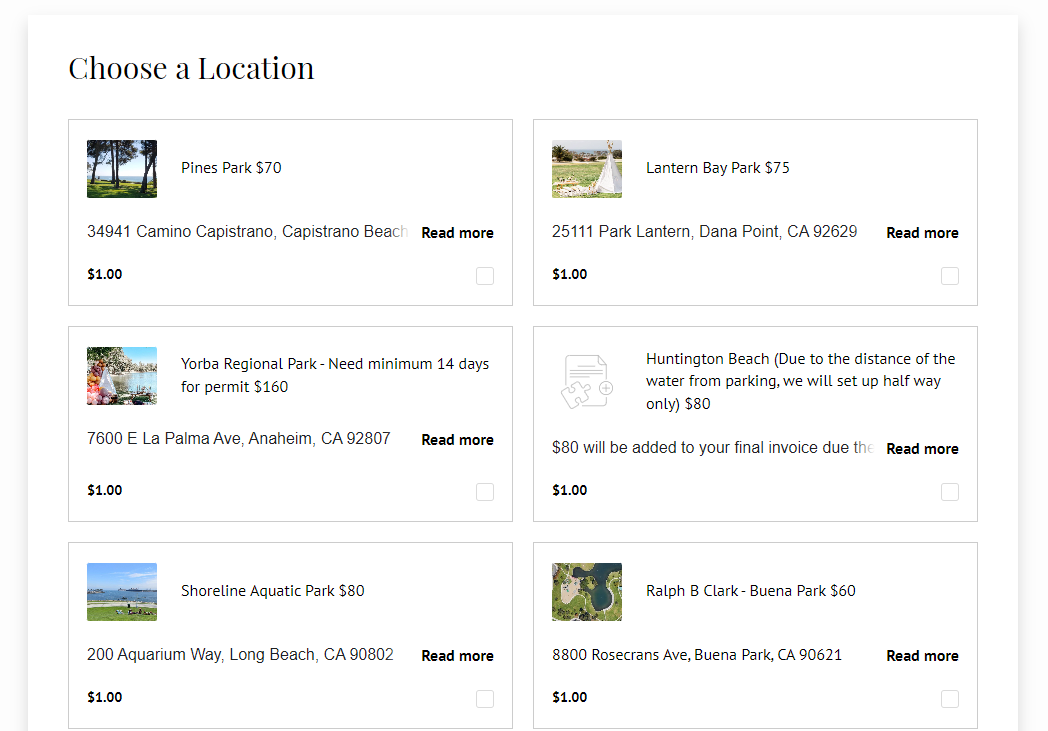Click the Lantern Bay Park $75 title
Viewport: 1048px width, 731px height.
717,168
